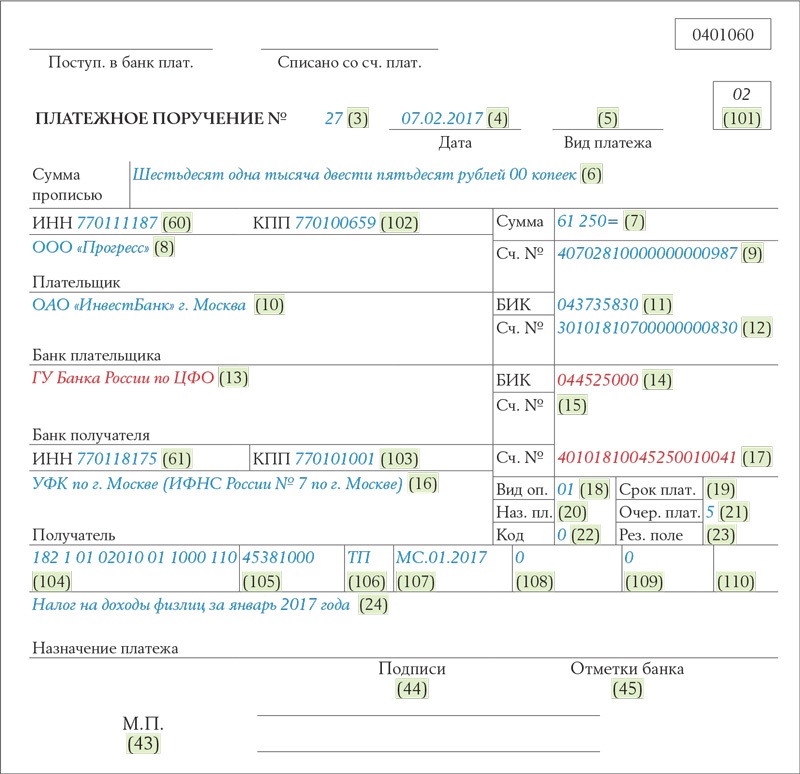800x774 pixels.
Task: Click recipient bank BIK 044525000
Action: click(x=598, y=380)
